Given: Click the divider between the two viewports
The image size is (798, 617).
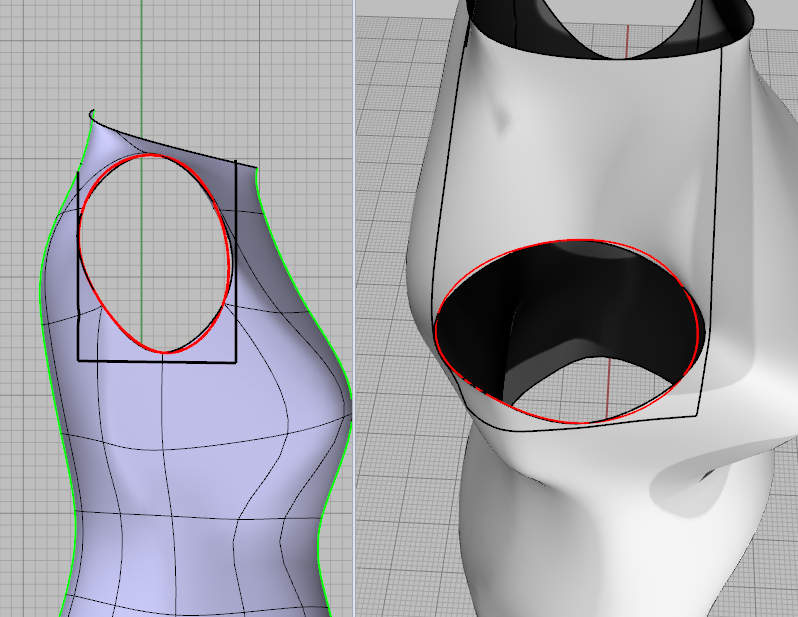Looking at the screenshot, I should [355, 300].
